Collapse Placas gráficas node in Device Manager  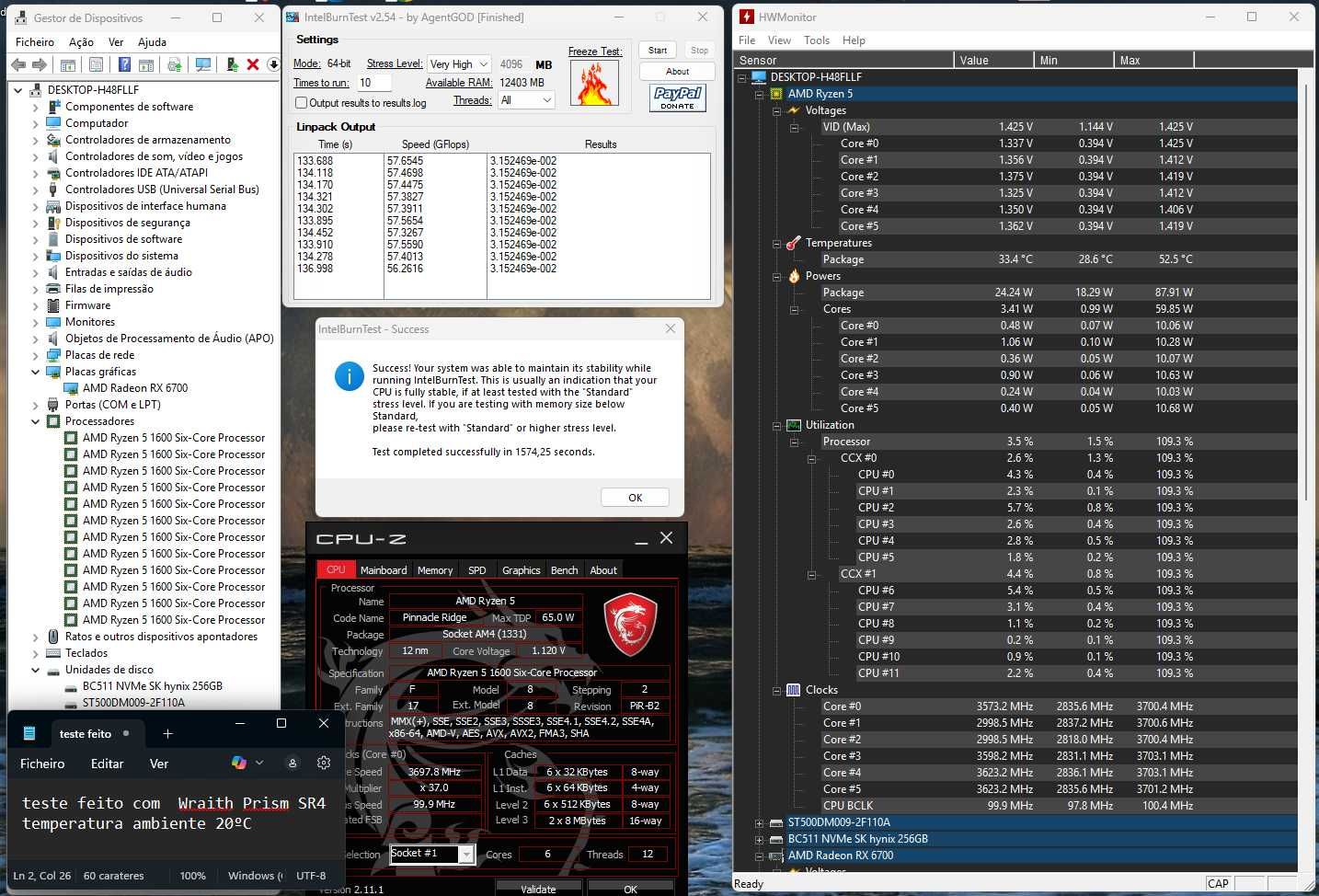(x=36, y=372)
